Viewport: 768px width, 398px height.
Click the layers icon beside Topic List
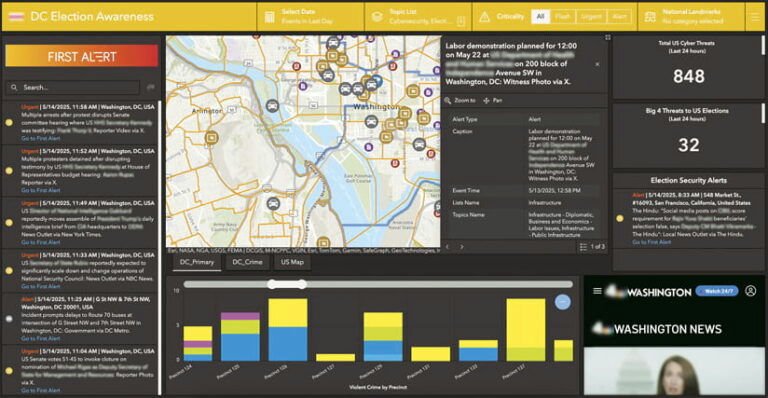point(377,17)
